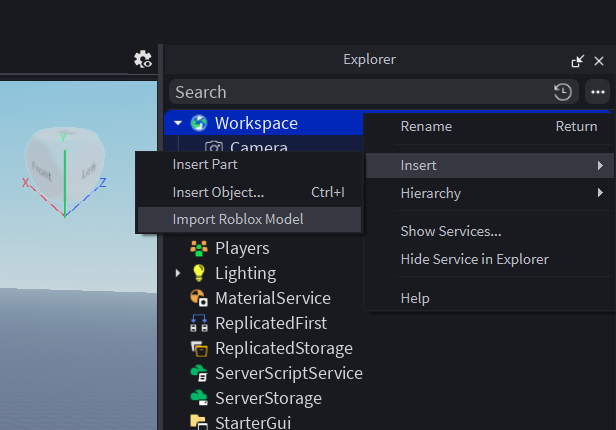Open Explorer search history

coord(563,92)
